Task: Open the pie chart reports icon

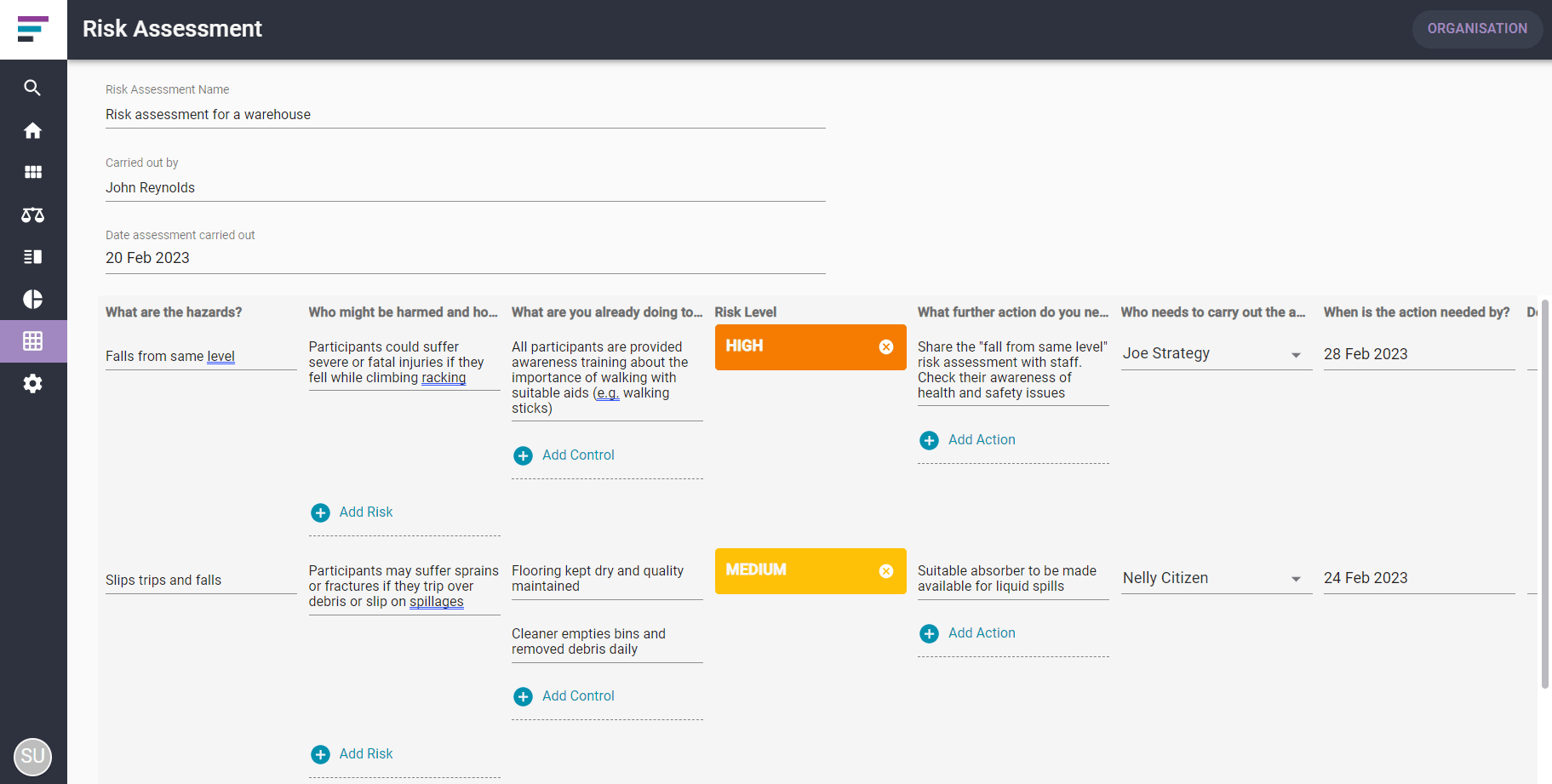Action: (x=32, y=299)
